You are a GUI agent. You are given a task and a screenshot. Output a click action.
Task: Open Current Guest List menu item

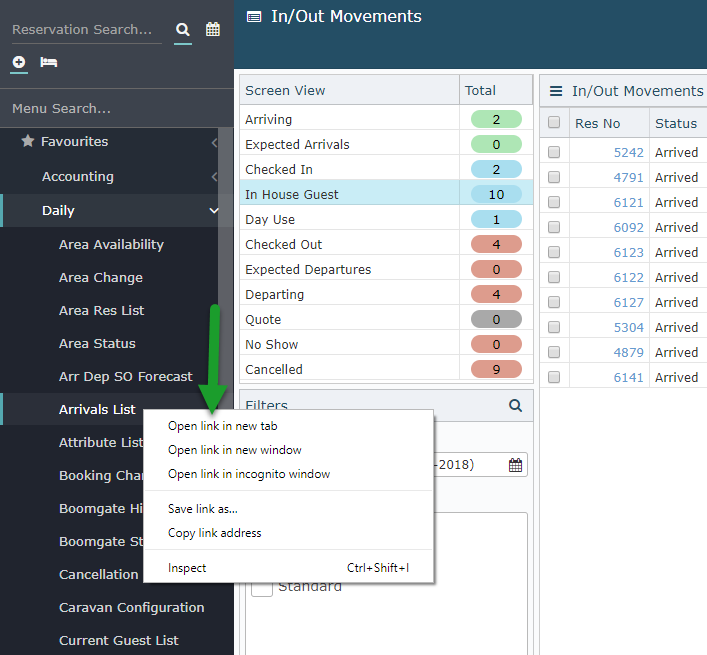click(119, 641)
